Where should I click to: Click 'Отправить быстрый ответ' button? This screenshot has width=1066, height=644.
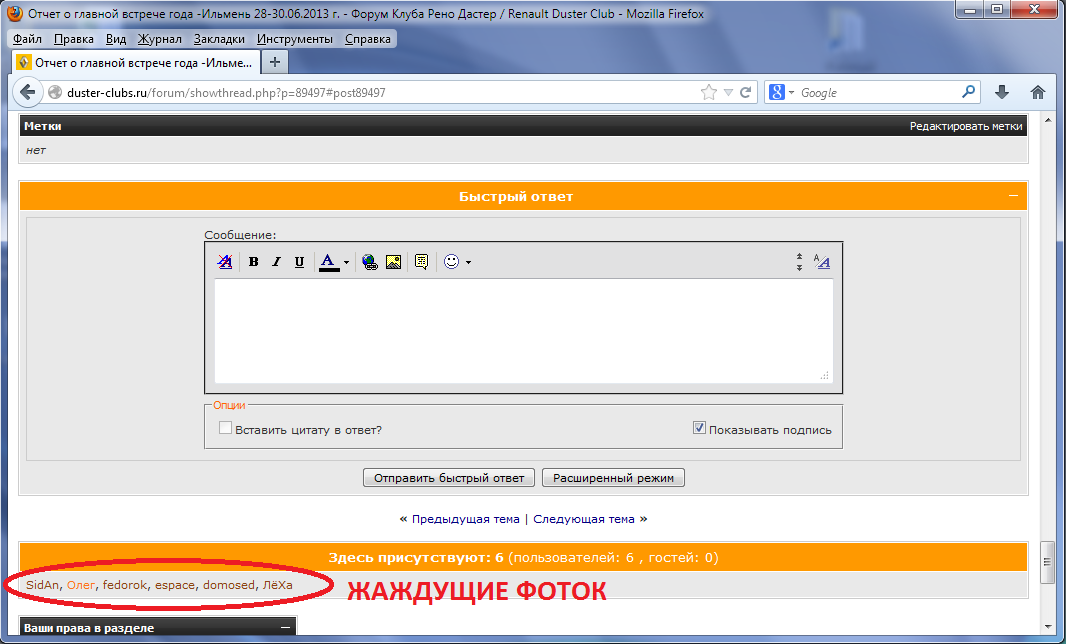(x=449, y=478)
